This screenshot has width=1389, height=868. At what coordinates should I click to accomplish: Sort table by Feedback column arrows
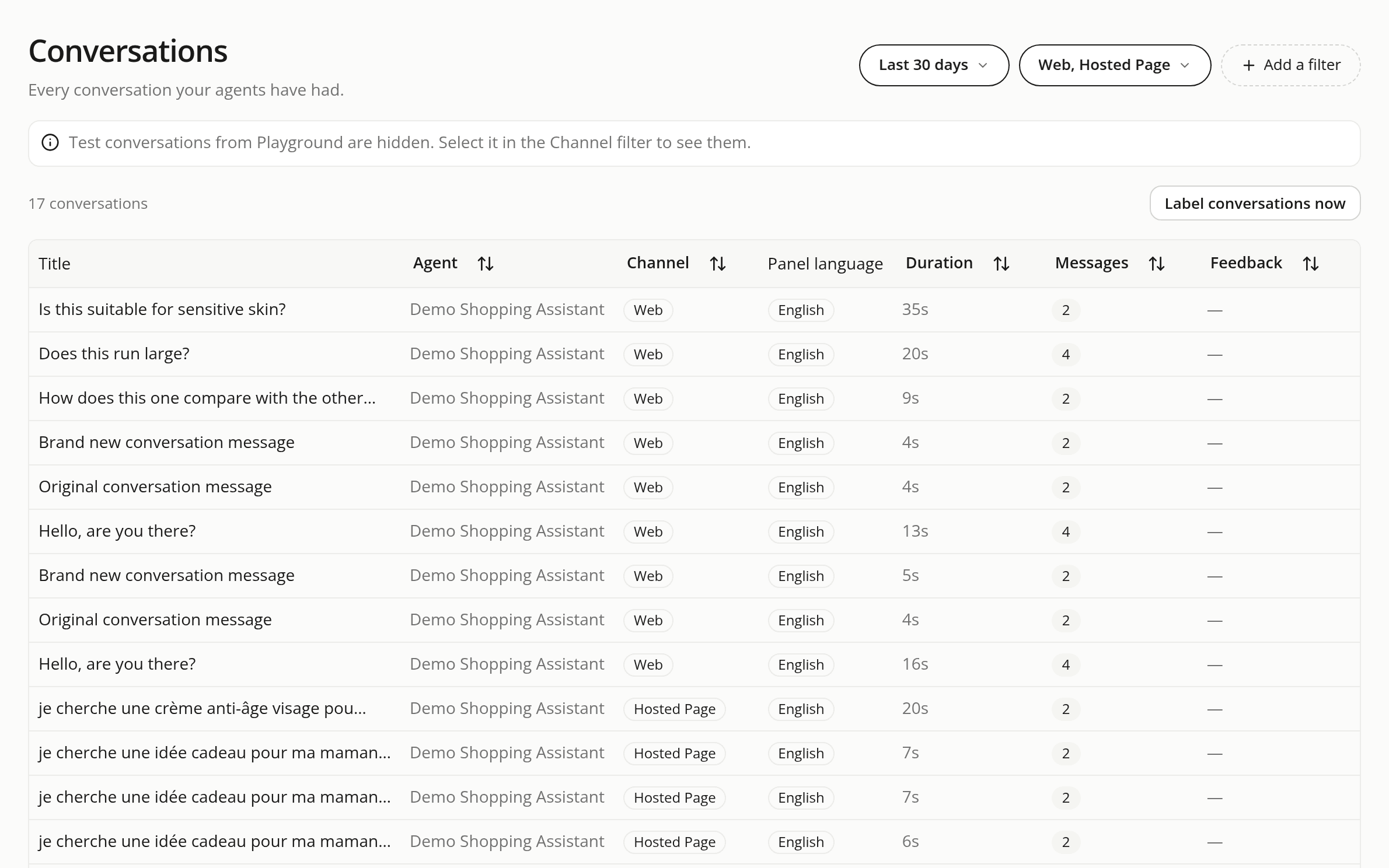pos(1310,264)
